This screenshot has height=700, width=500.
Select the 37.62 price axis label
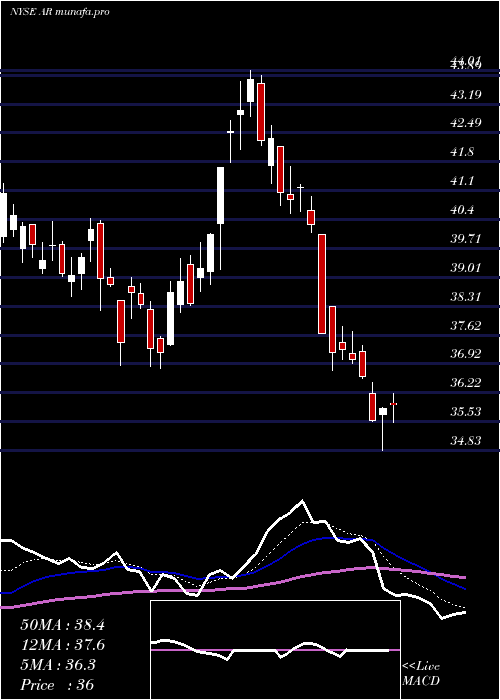pyautogui.click(x=466, y=325)
